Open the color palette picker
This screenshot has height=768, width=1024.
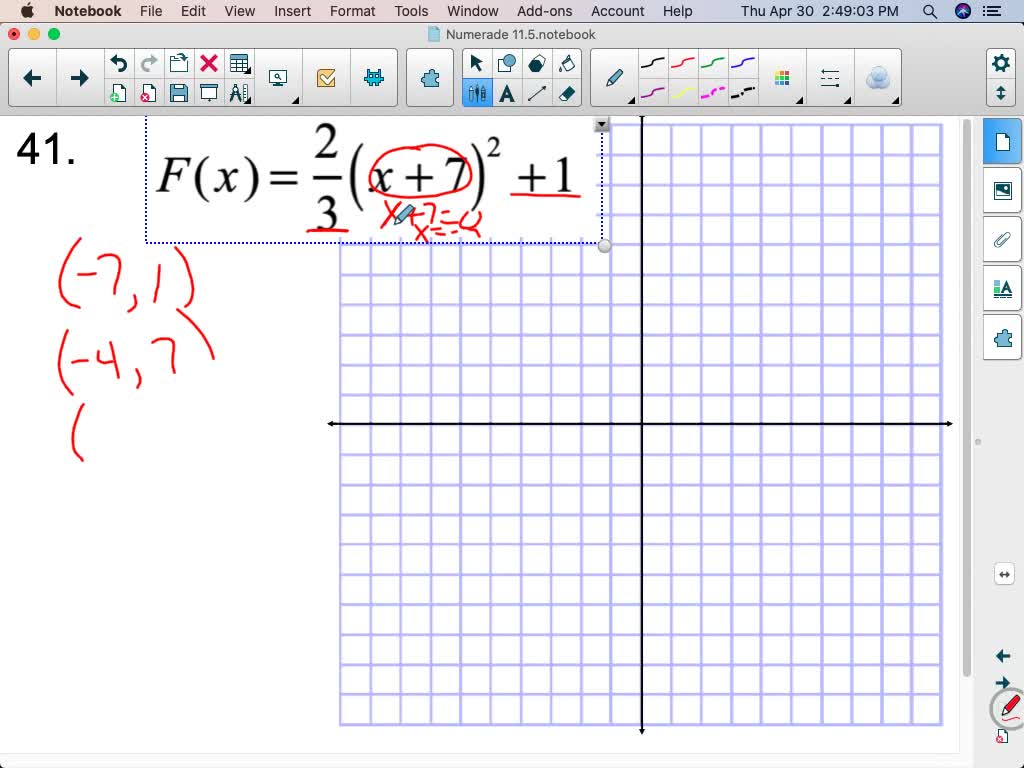tap(783, 78)
